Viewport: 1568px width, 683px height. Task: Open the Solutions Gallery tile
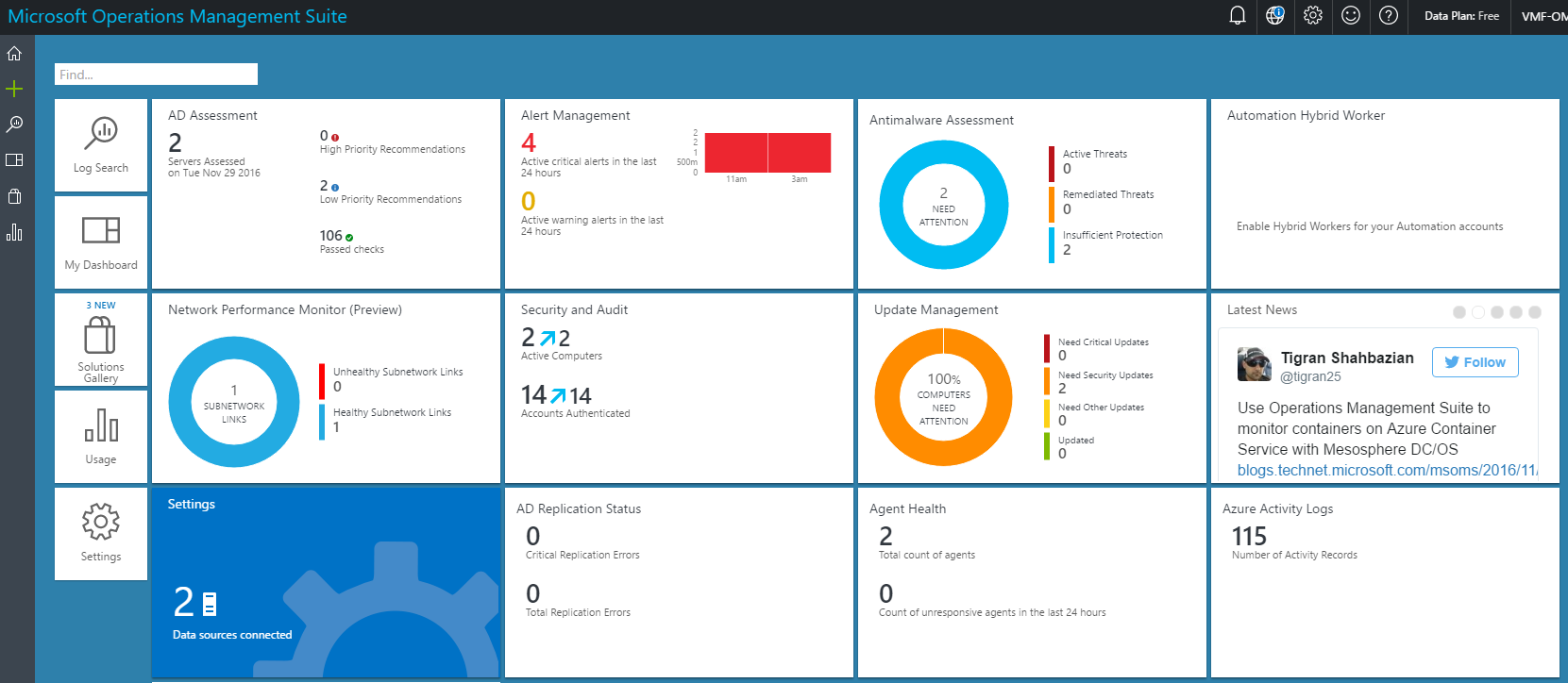(x=101, y=340)
